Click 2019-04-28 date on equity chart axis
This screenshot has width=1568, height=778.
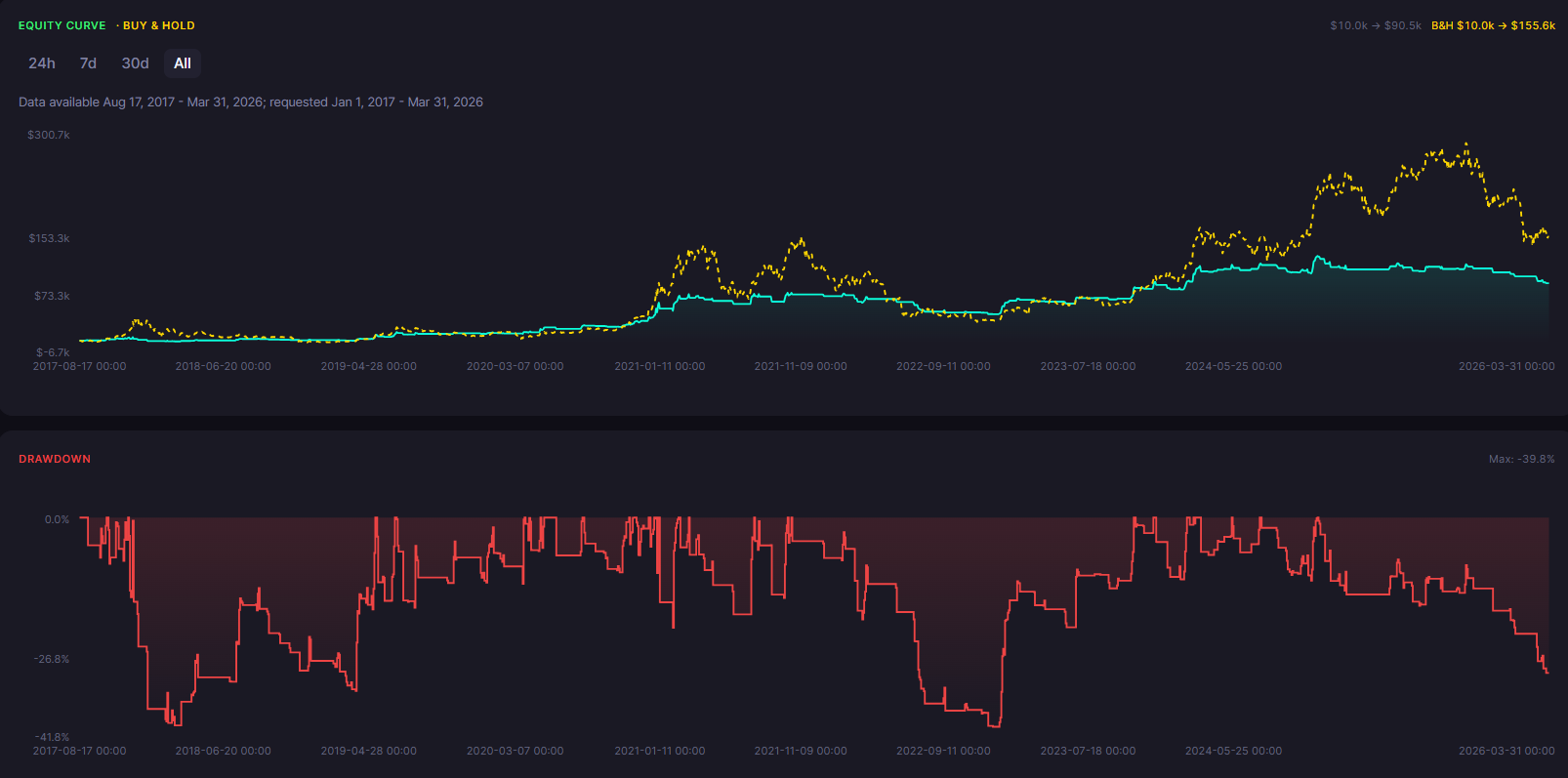[369, 366]
